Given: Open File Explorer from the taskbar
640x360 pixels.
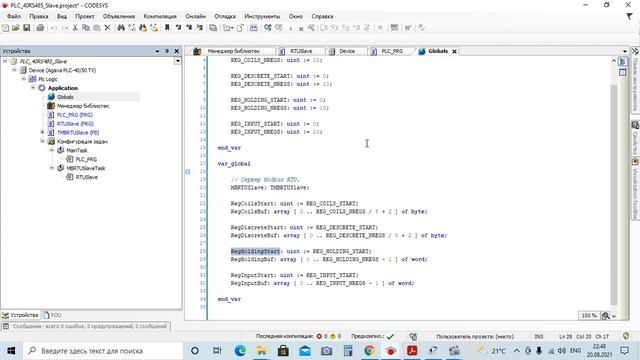Looking at the screenshot, I should pos(262,351).
